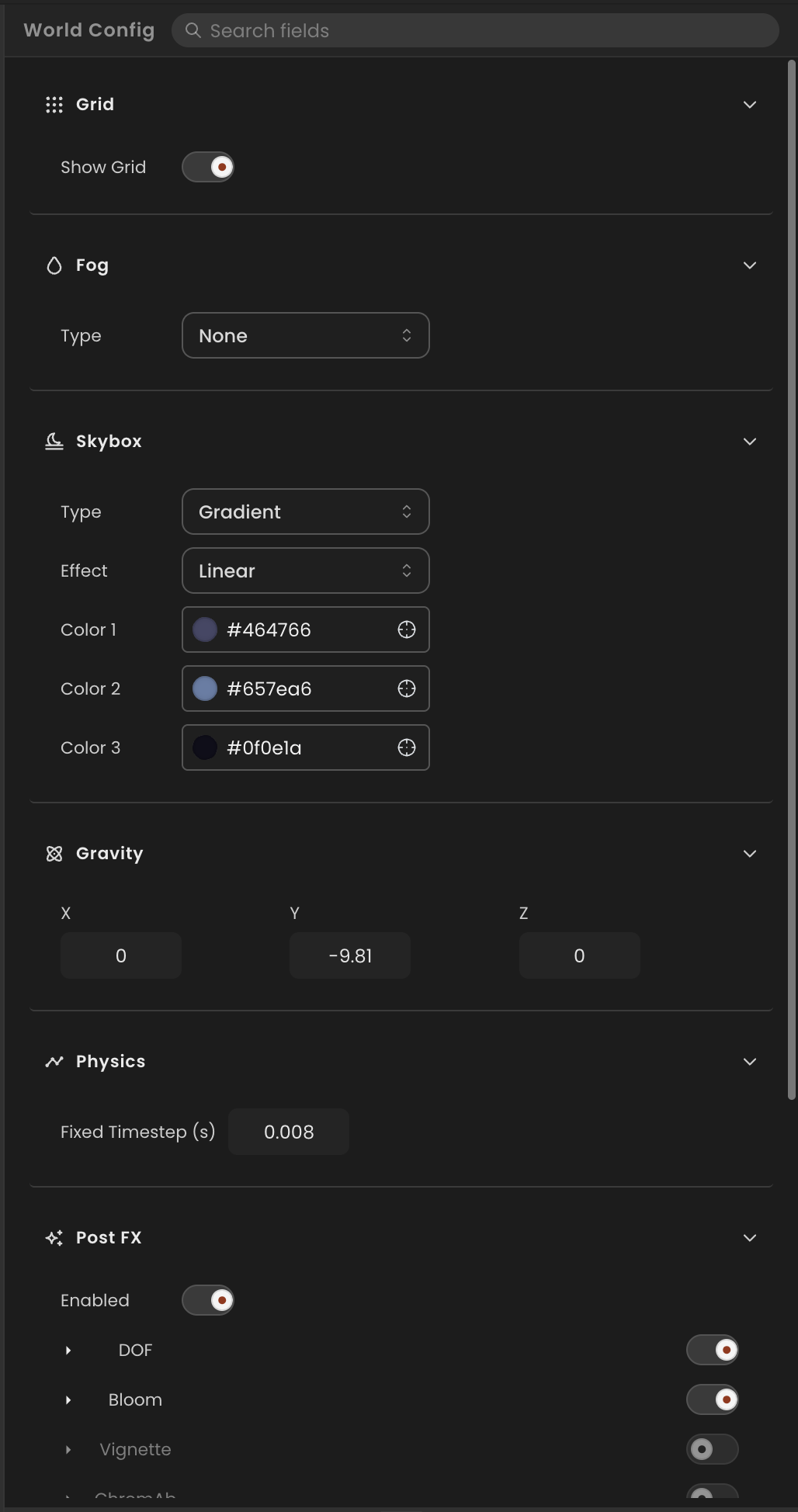Image resolution: width=798 pixels, height=1512 pixels.
Task: Disable the DOF effect toggle
Action: tap(713, 1350)
